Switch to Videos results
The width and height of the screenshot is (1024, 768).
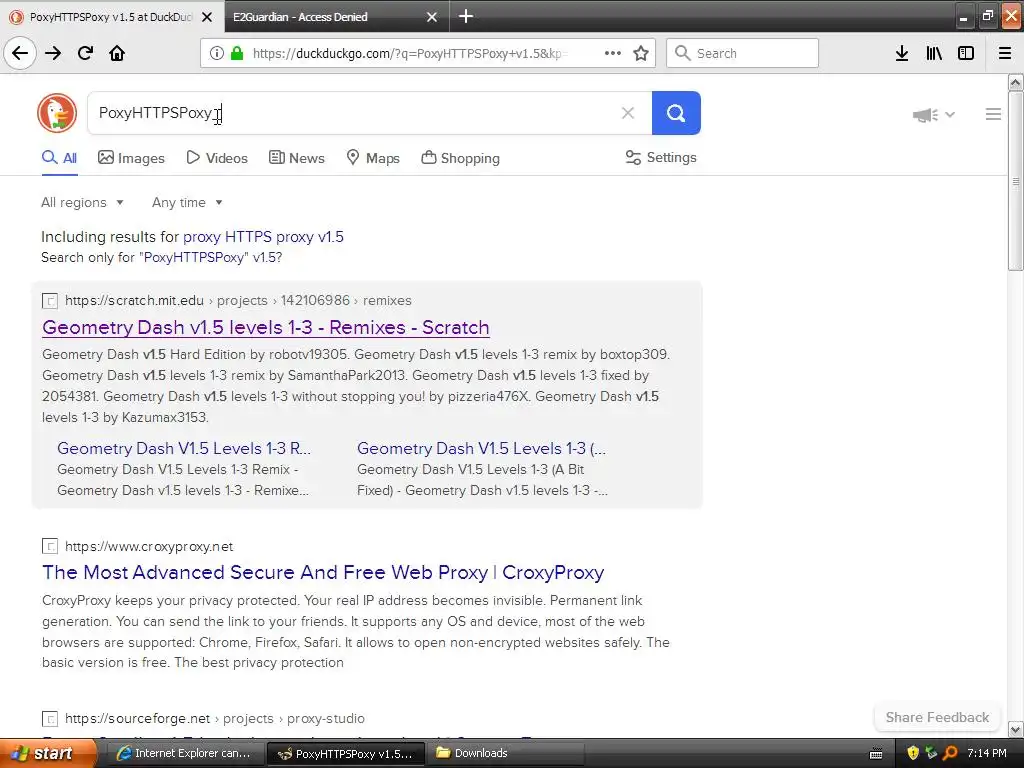[217, 158]
